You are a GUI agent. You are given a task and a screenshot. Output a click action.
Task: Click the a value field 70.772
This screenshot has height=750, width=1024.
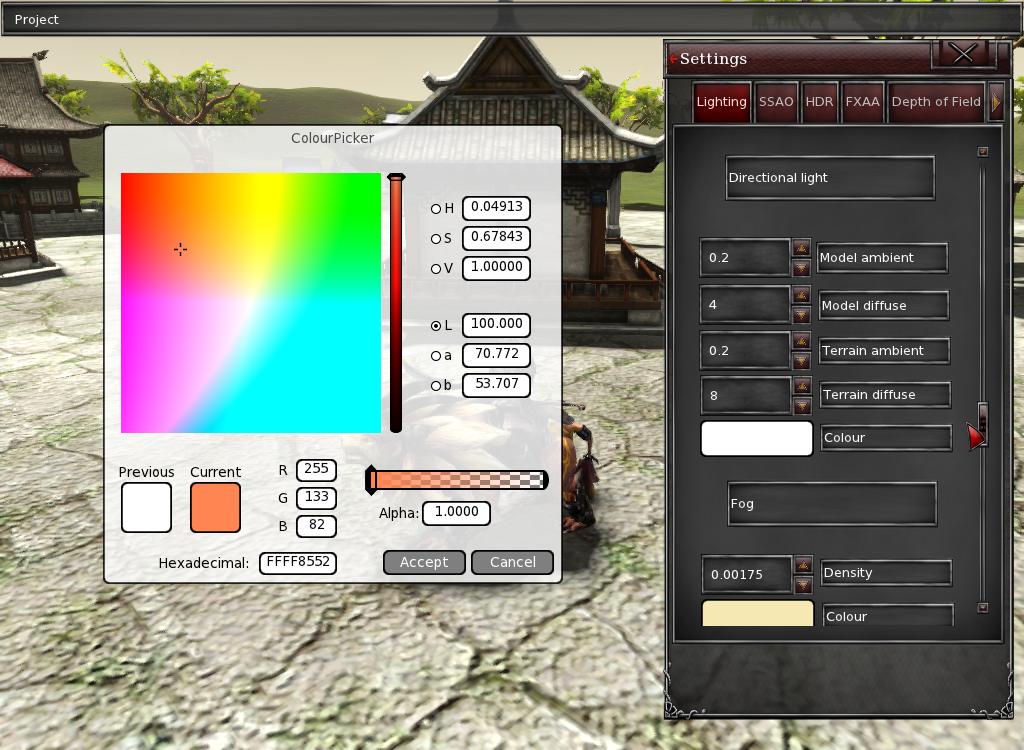point(496,355)
